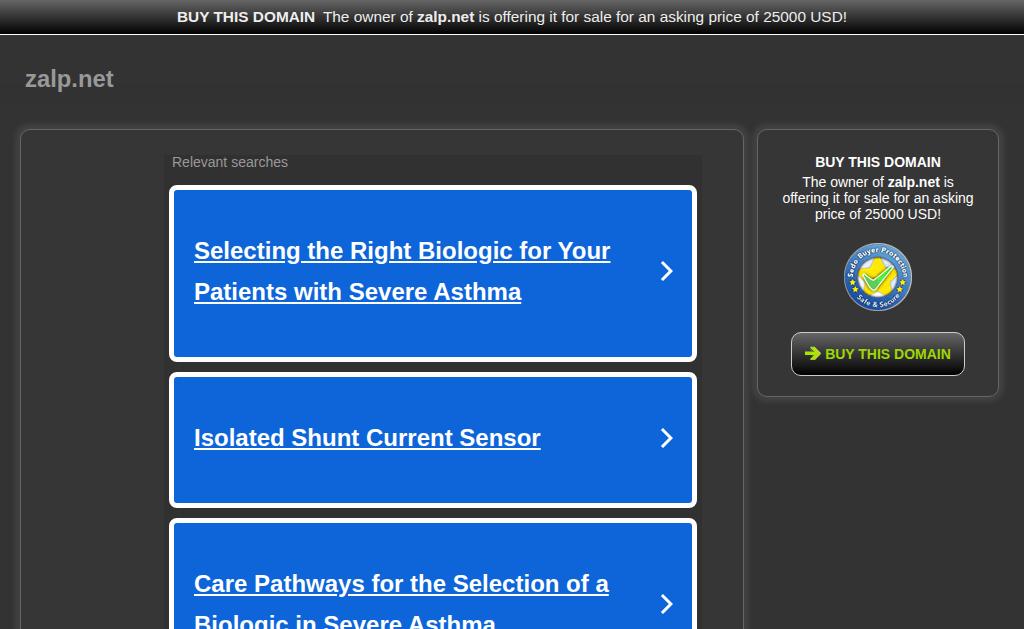Open Selecting the Right Biologic link
The height and width of the screenshot is (629, 1024).
click(402, 271)
